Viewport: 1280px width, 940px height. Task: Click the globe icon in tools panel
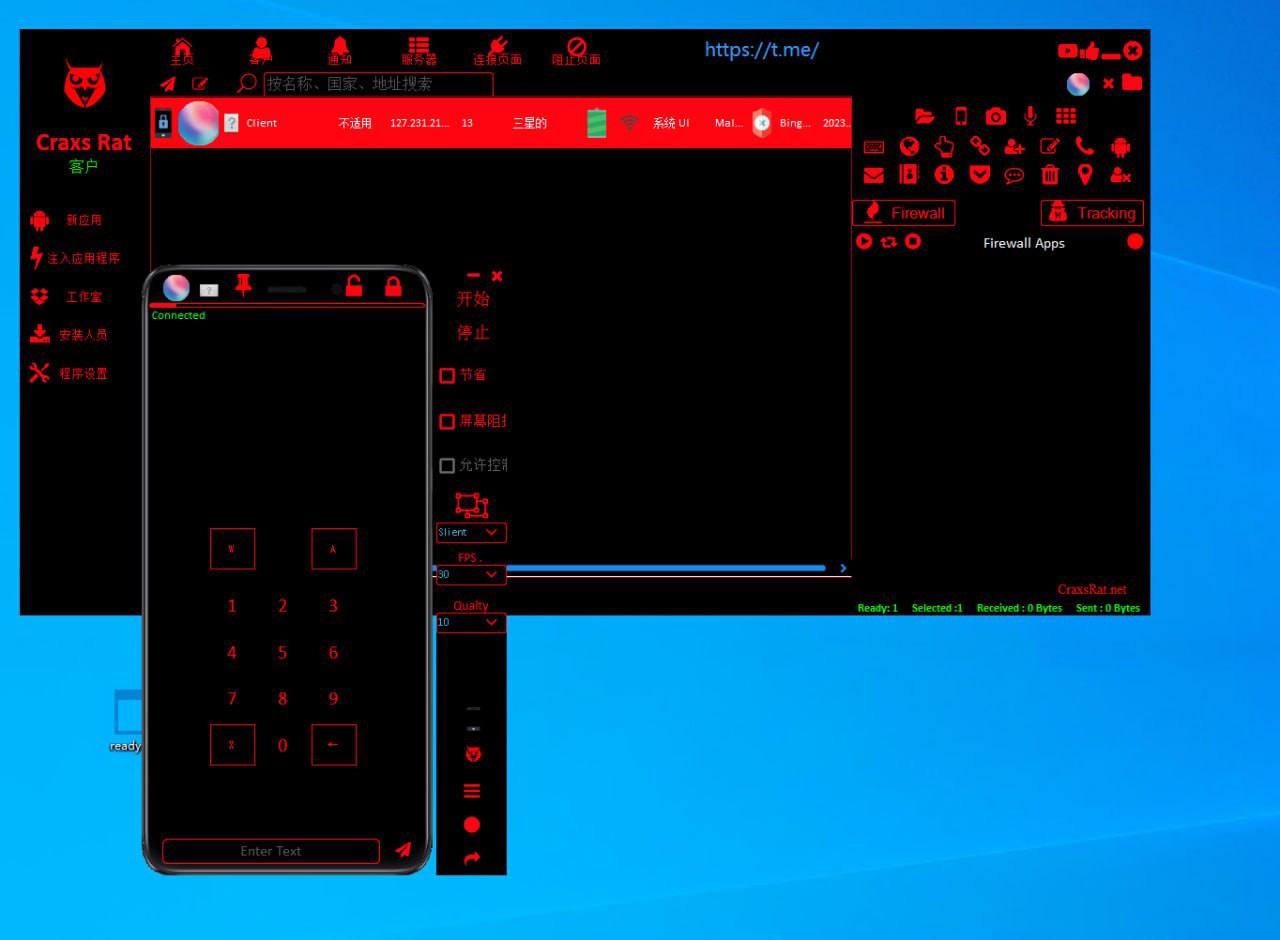point(909,146)
